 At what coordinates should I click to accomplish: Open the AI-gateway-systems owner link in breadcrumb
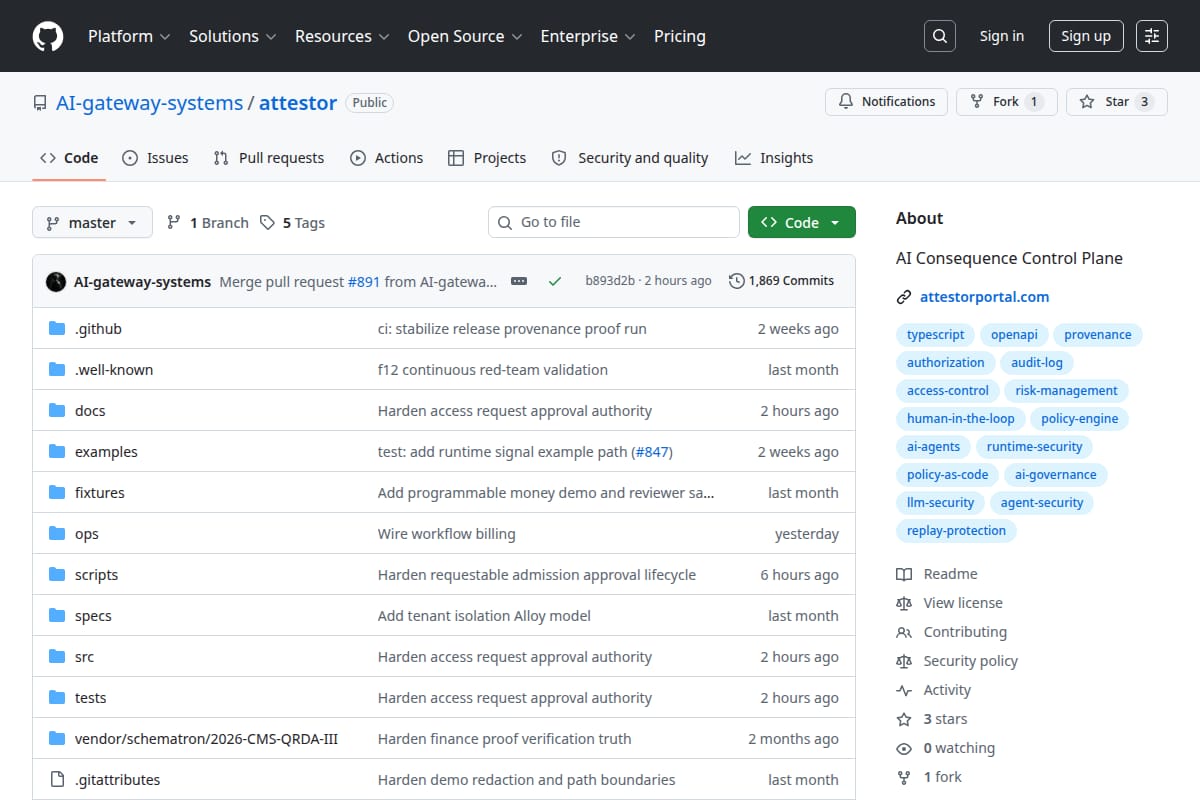pyautogui.click(x=149, y=103)
